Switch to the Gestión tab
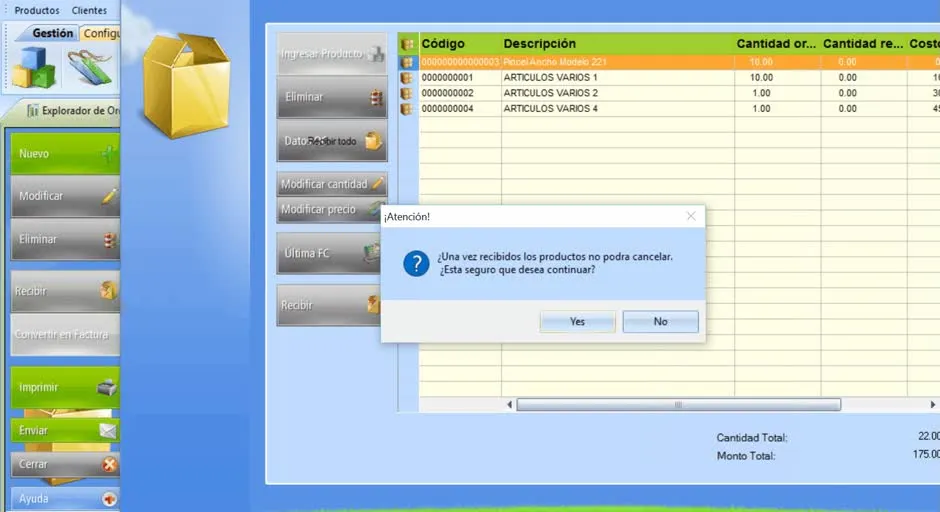This screenshot has width=940, height=512. [x=53, y=33]
